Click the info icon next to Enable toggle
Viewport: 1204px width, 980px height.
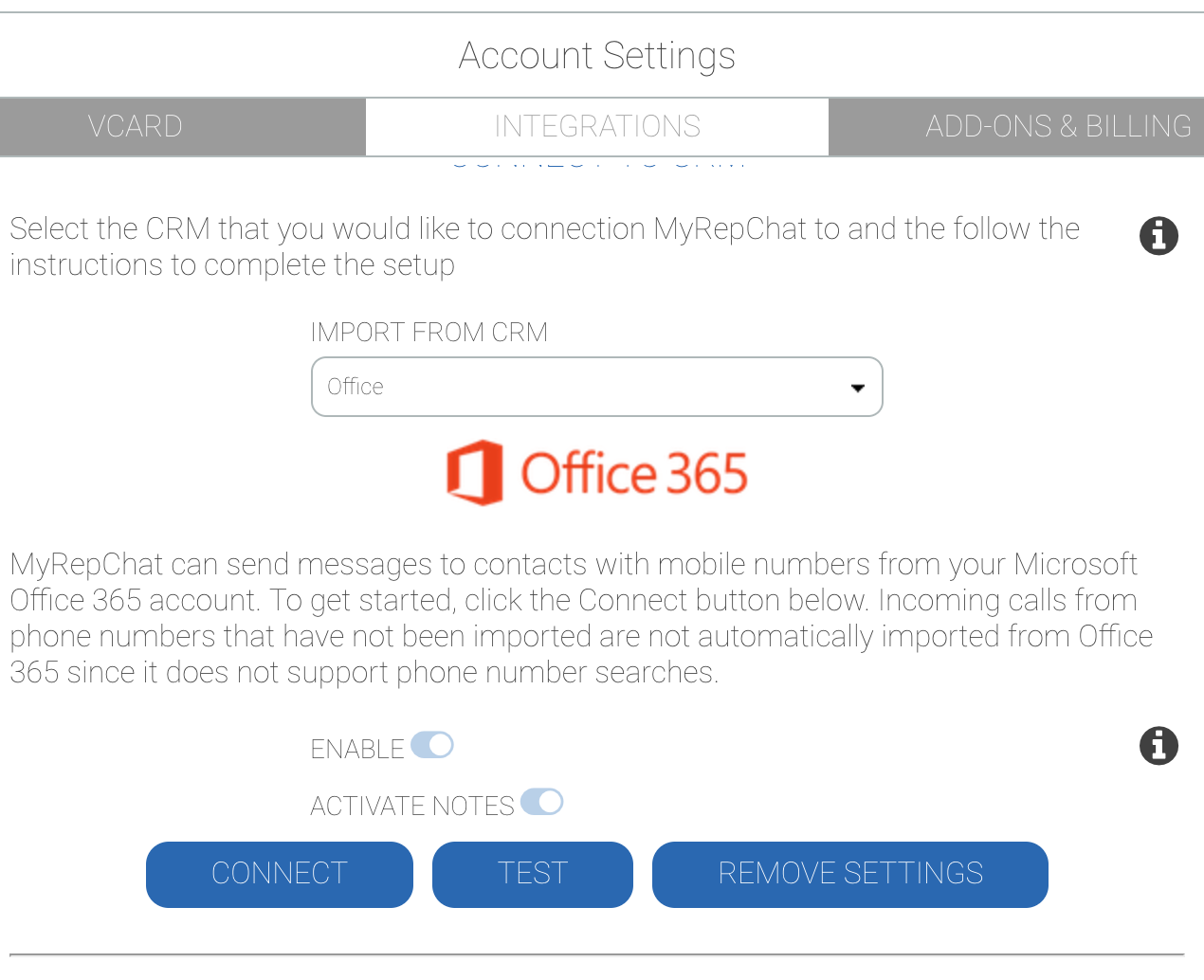coord(1158,746)
